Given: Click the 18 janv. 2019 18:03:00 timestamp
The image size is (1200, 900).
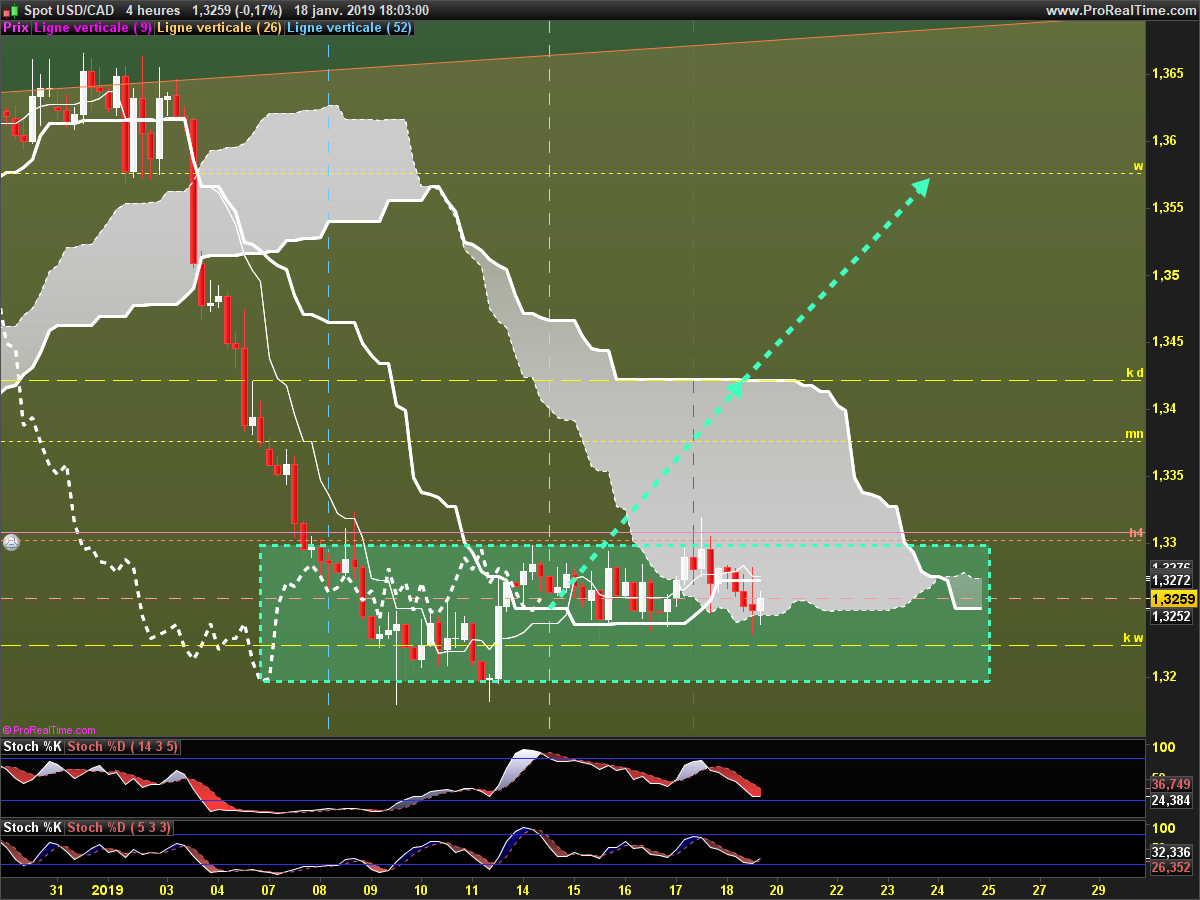Looking at the screenshot, I should pyautogui.click(x=362, y=10).
